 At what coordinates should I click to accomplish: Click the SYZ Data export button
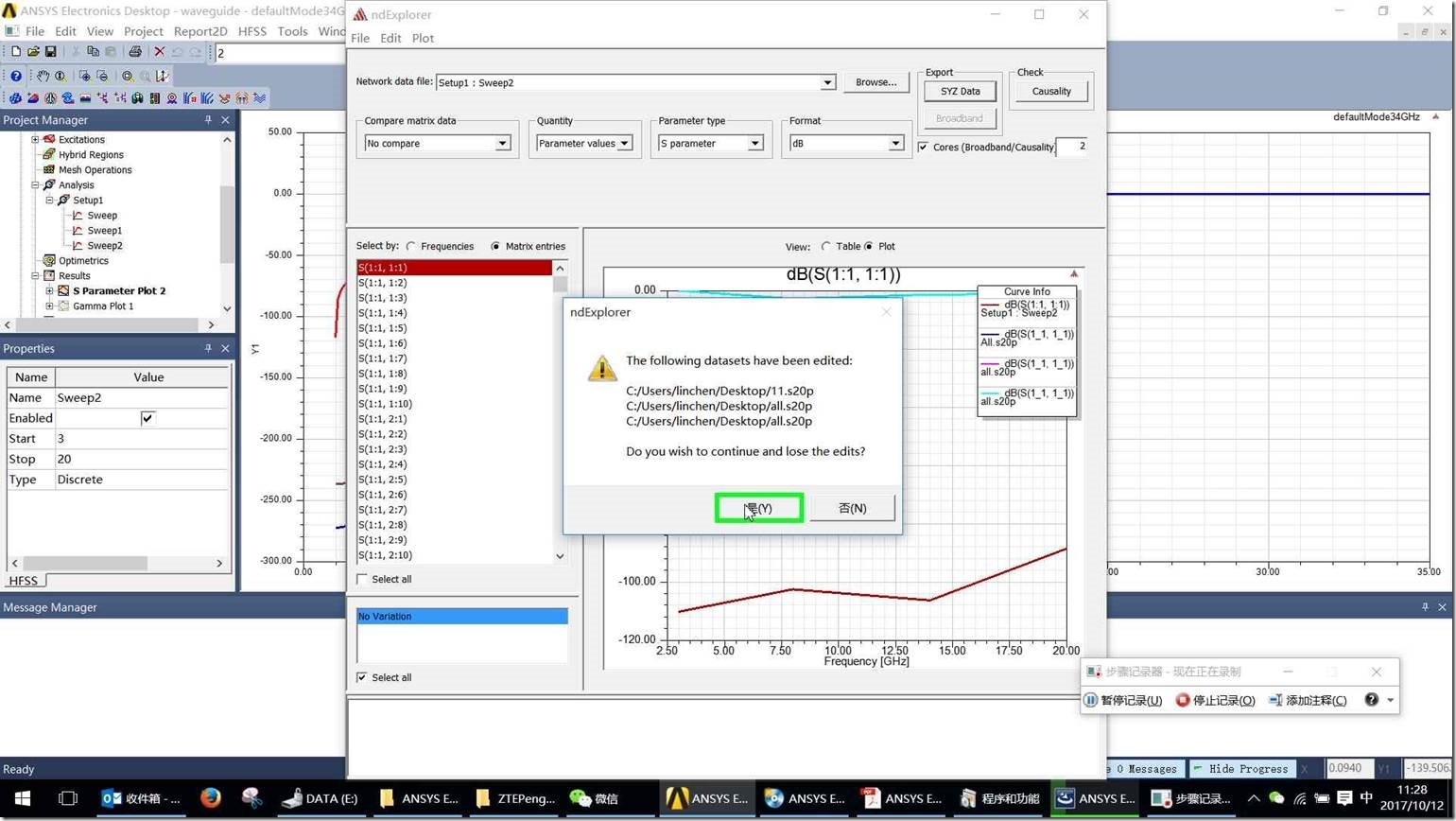960,91
